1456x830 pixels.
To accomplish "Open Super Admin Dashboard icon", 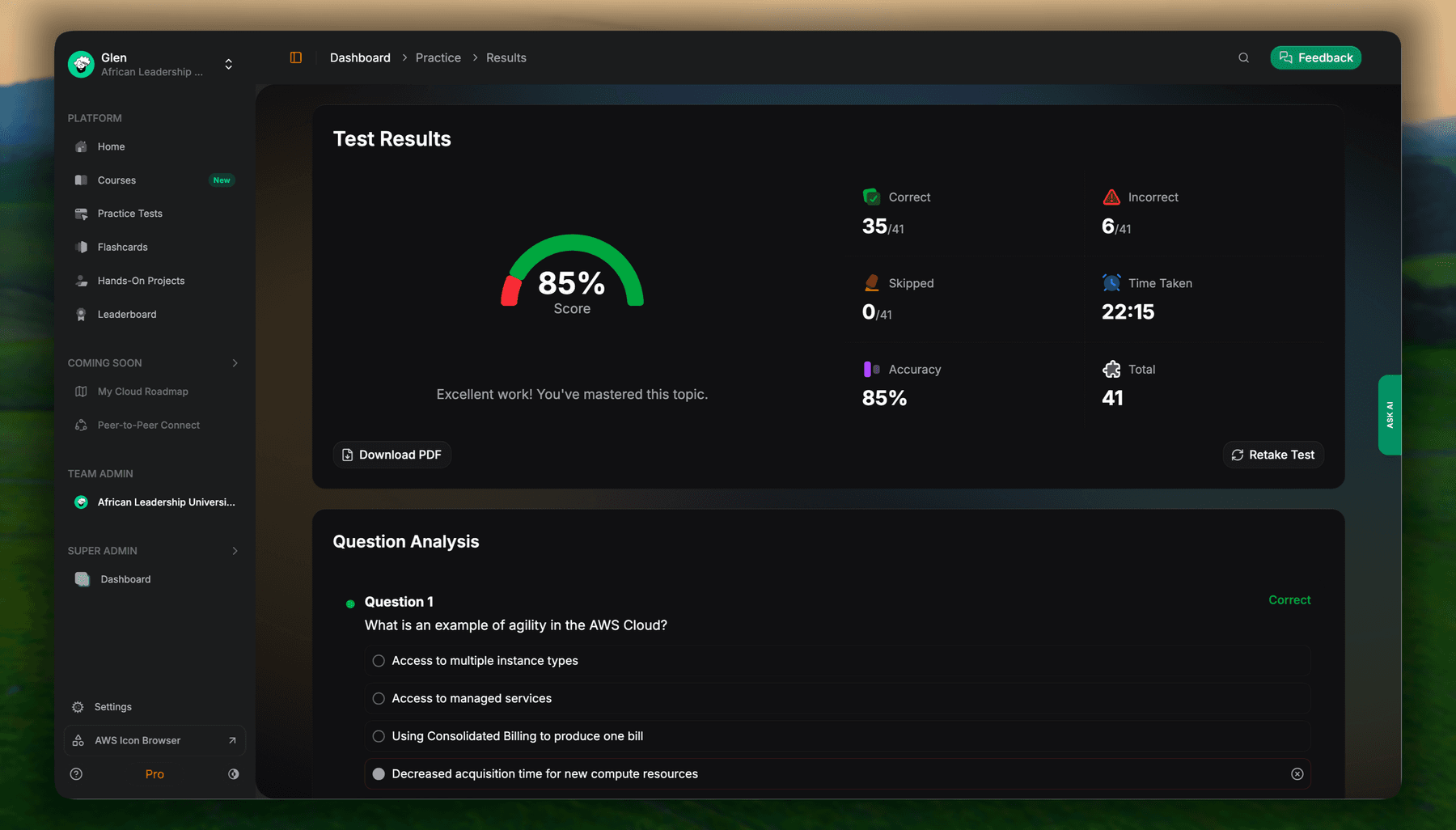I will click(x=83, y=579).
